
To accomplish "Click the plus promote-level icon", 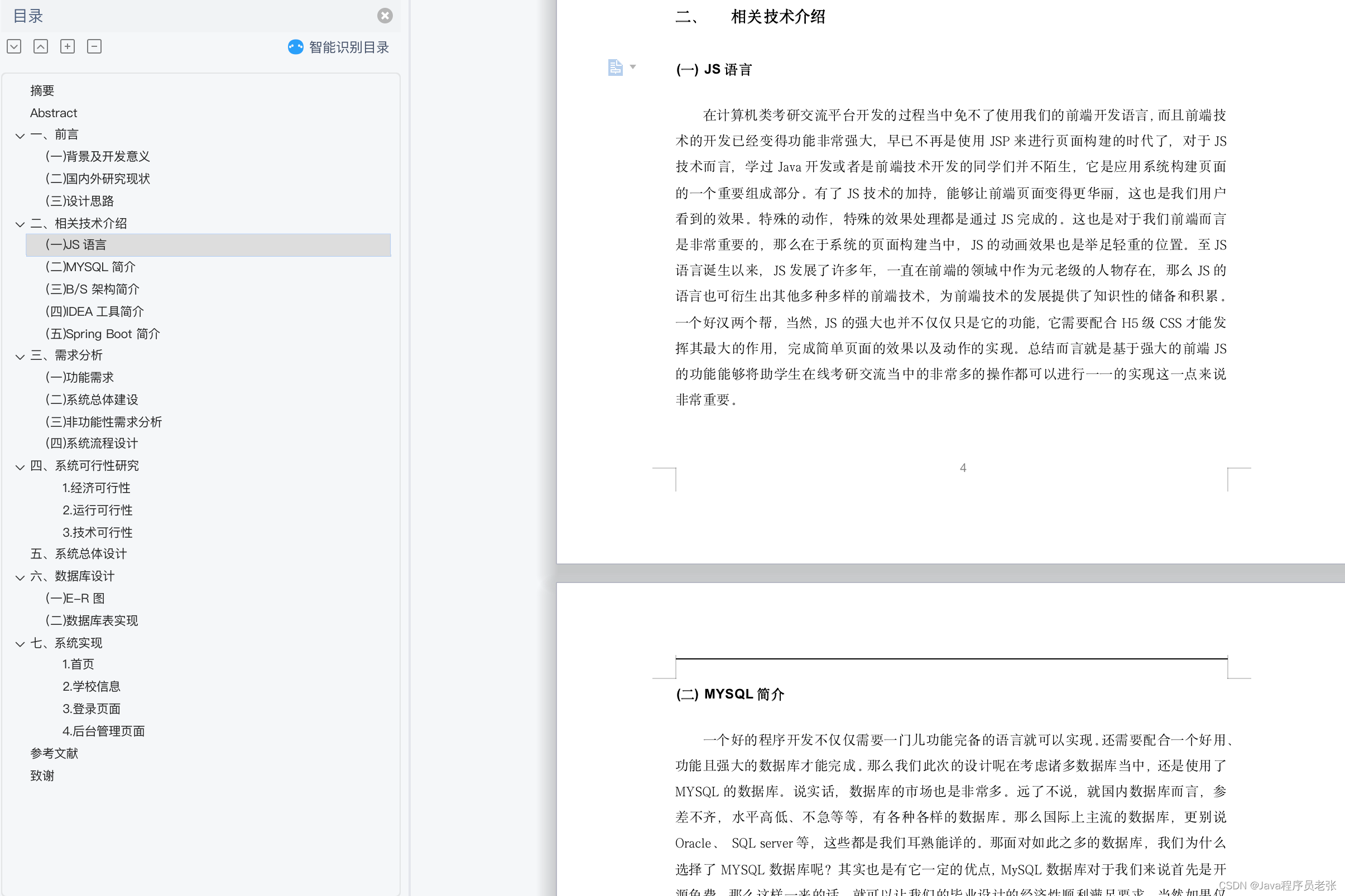I will pos(68,46).
